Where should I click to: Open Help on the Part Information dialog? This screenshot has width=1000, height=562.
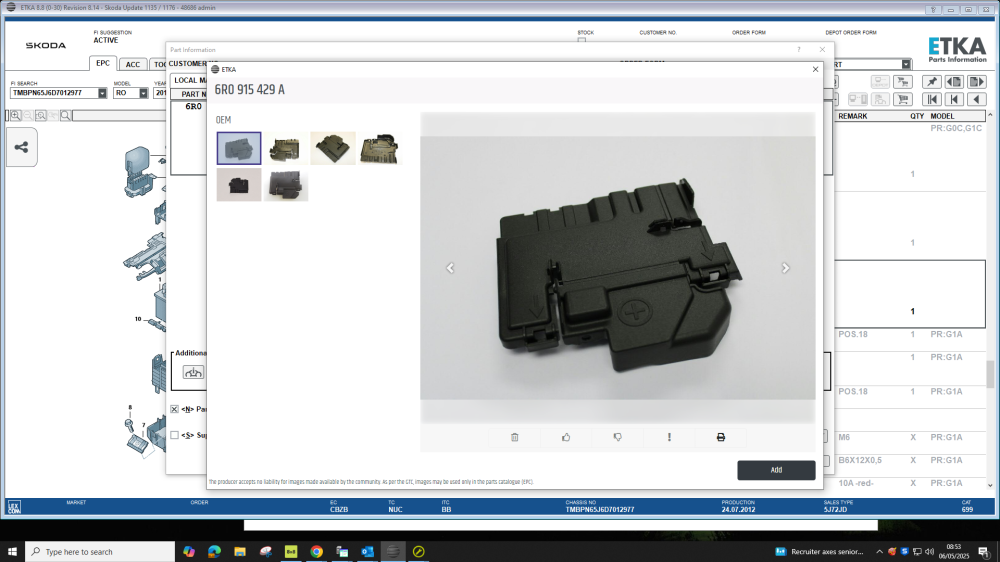[798, 50]
